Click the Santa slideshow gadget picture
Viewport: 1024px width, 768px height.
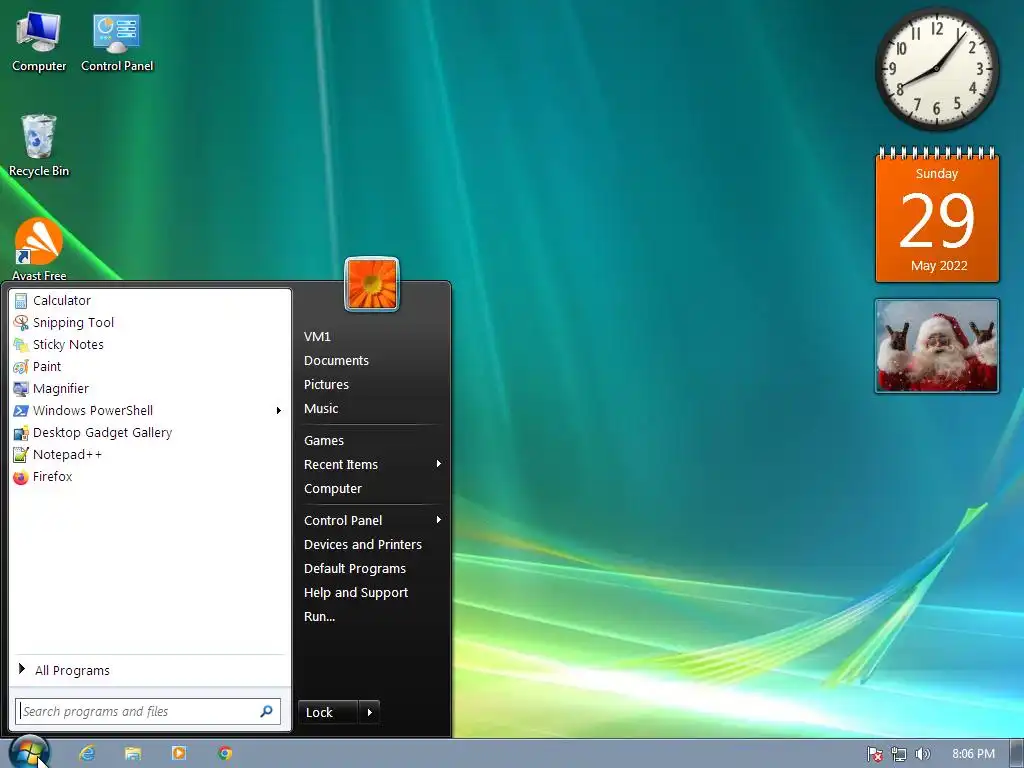point(937,346)
